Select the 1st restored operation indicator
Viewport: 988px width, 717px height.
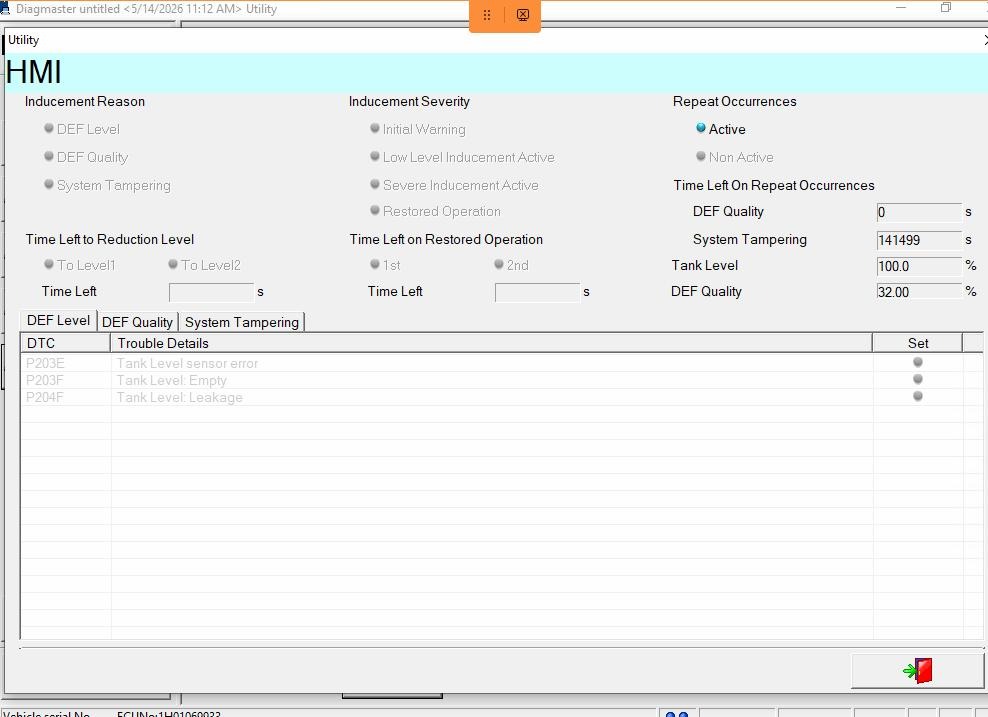tap(375, 264)
